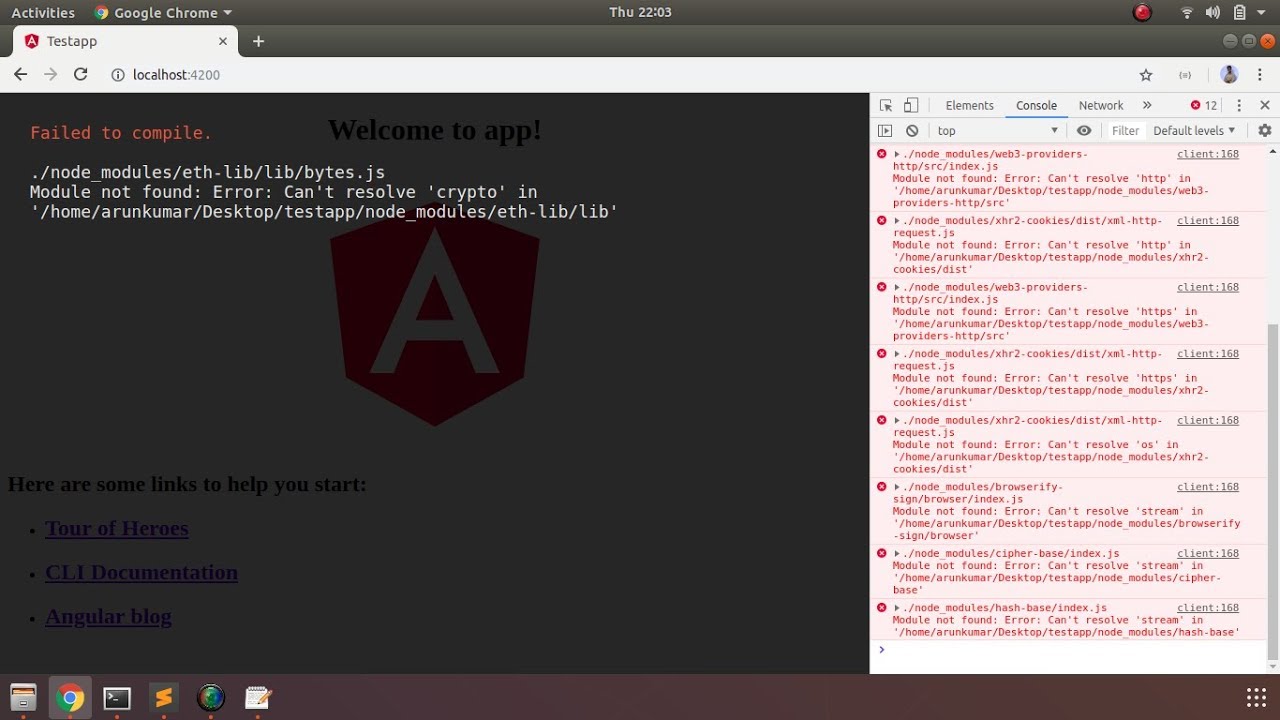Expand the web3-providers-http 'https' error
The width and height of the screenshot is (1280, 720).
(897, 287)
